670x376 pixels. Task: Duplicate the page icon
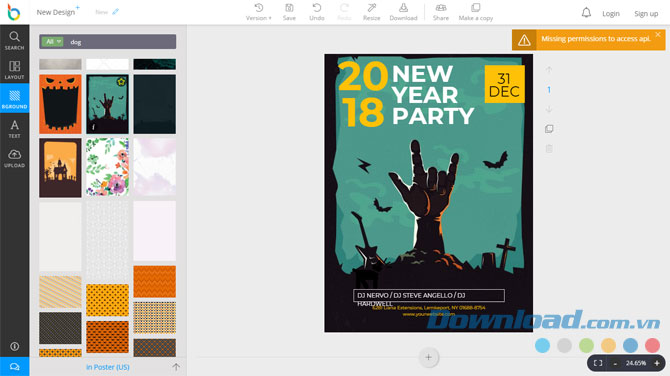coord(549,129)
